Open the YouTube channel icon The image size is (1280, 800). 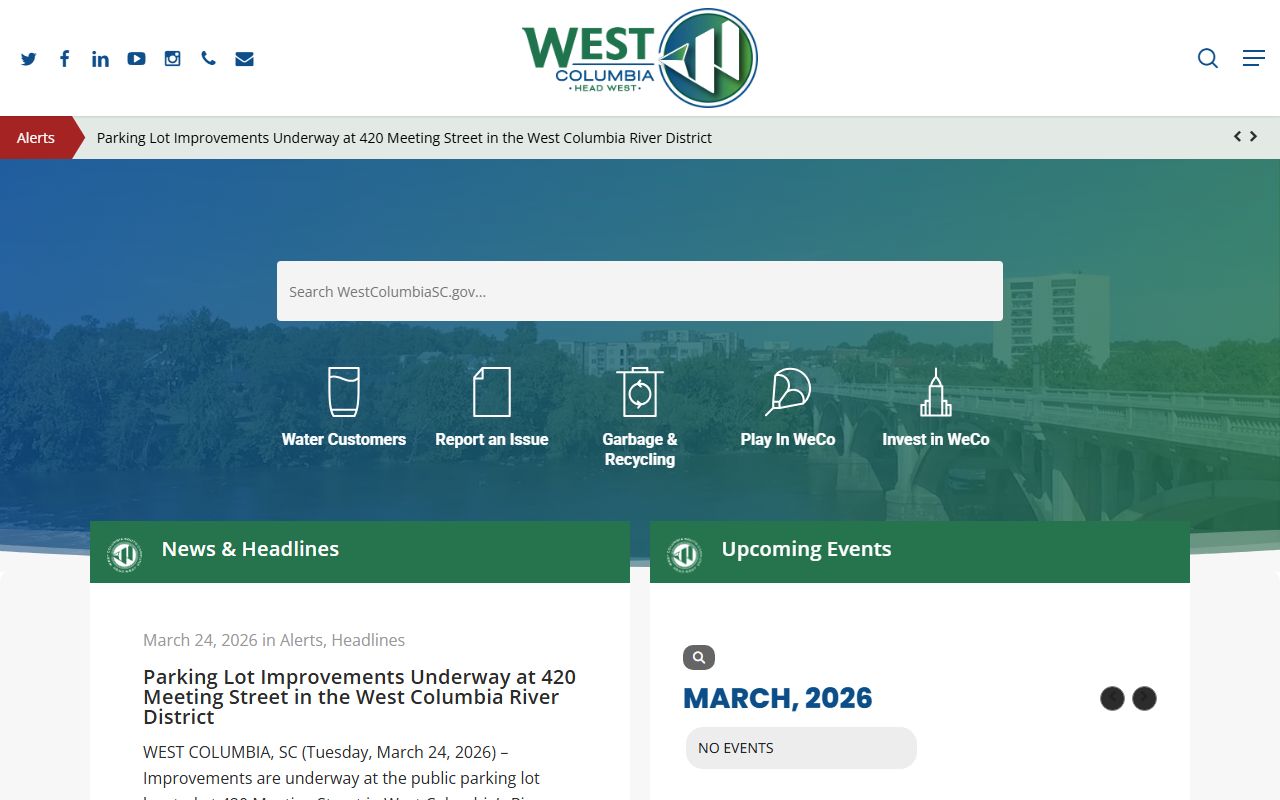(x=136, y=59)
